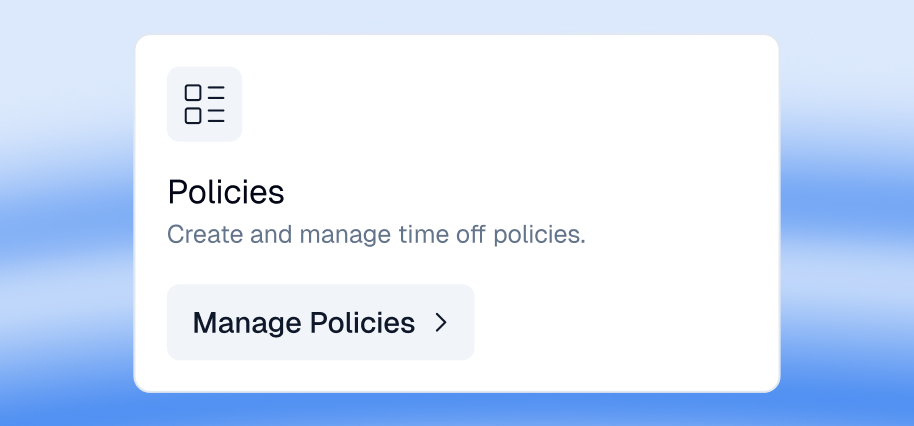914x426 pixels.
Task: Click the bottom list lines in the Policies icon
Action: [216, 116]
